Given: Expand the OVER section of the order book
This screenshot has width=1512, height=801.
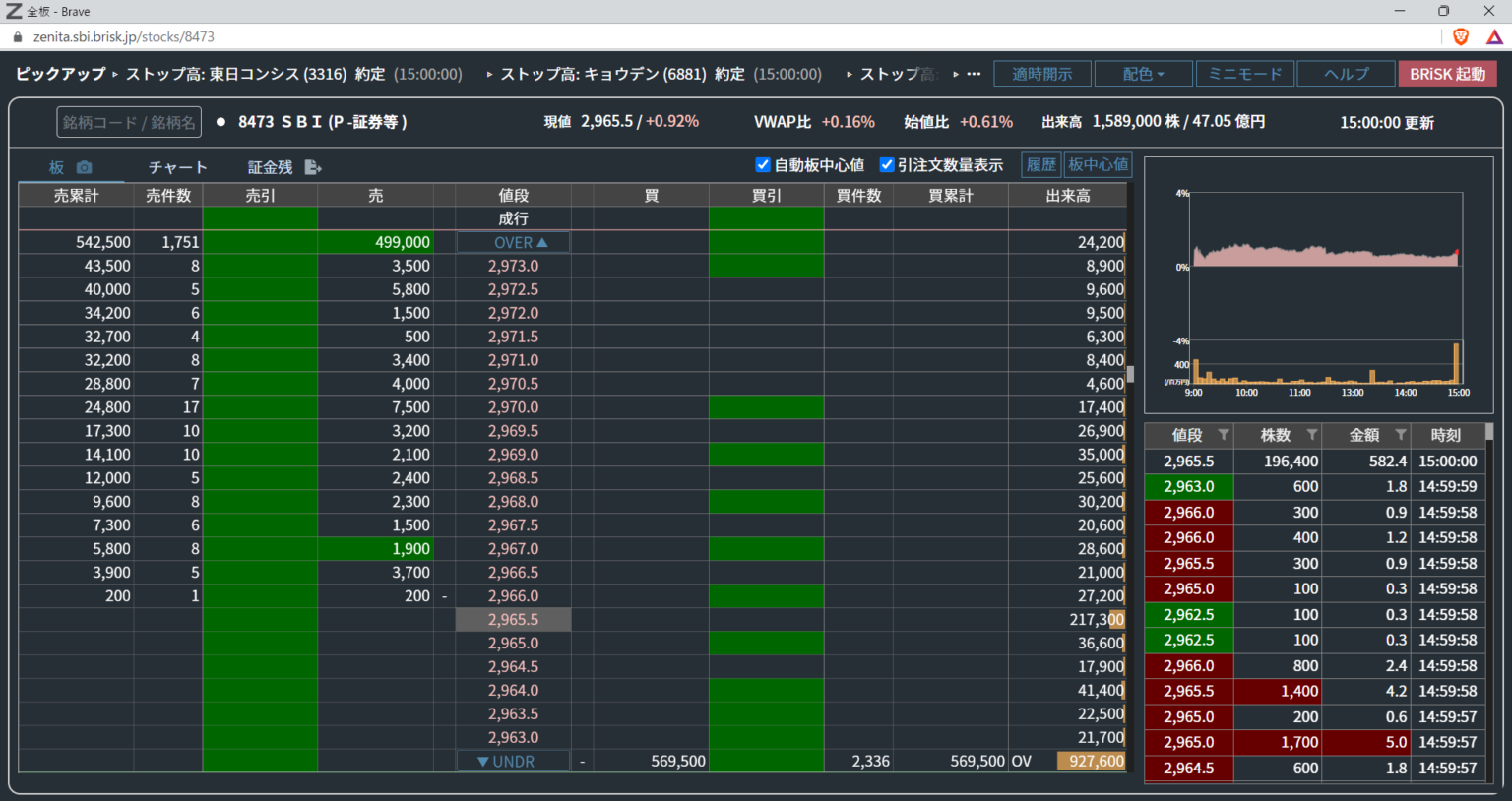Looking at the screenshot, I should coord(513,241).
